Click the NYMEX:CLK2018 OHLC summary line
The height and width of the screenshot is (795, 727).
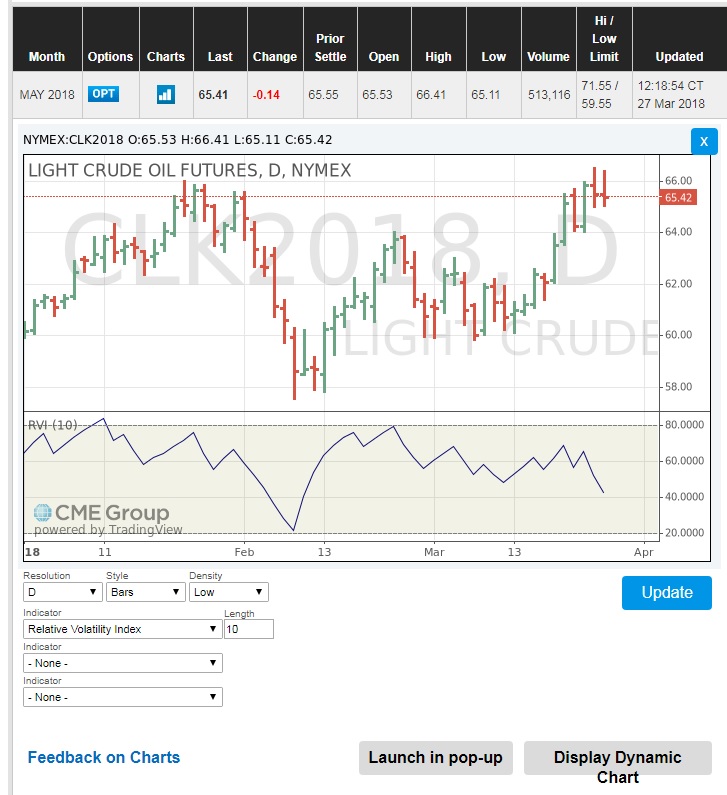point(177,140)
